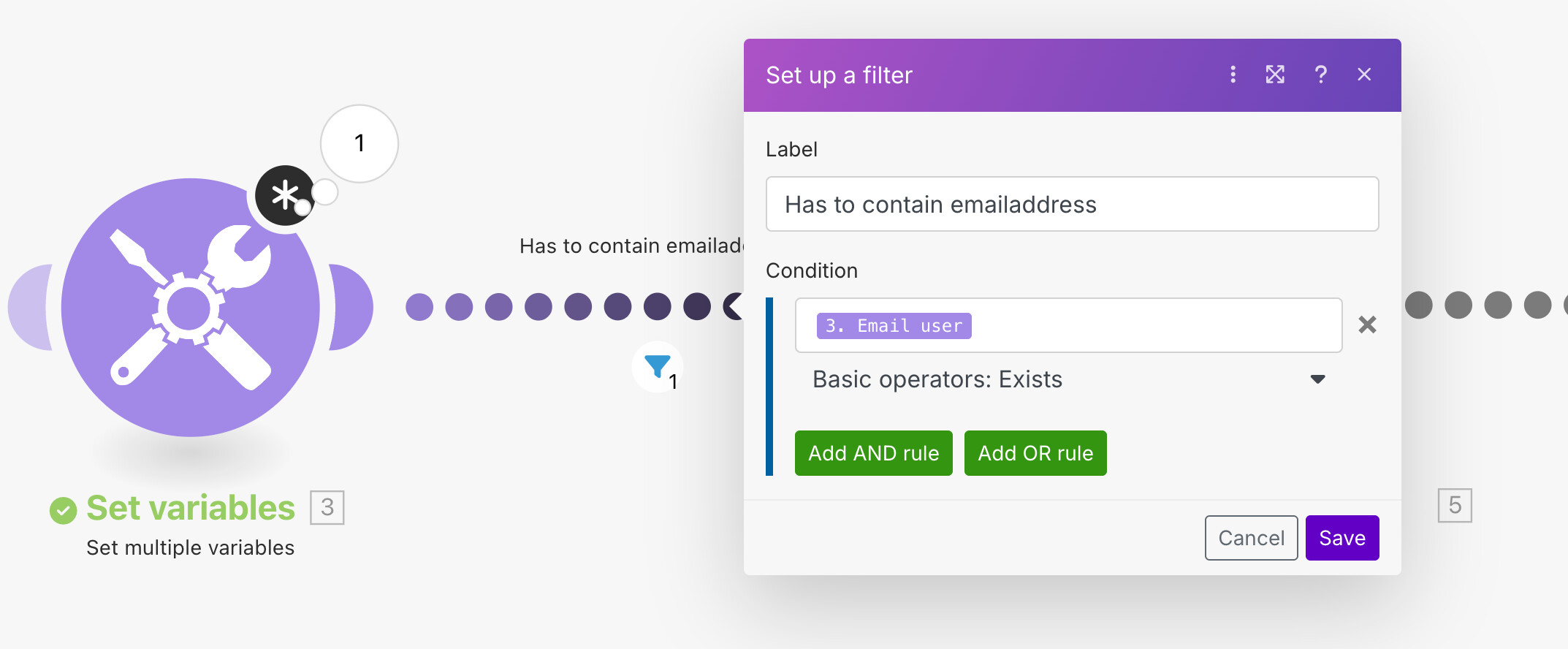Viewport: 1568px width, 649px height.
Task: Focus the condition value input field
Action: pos(1154,325)
